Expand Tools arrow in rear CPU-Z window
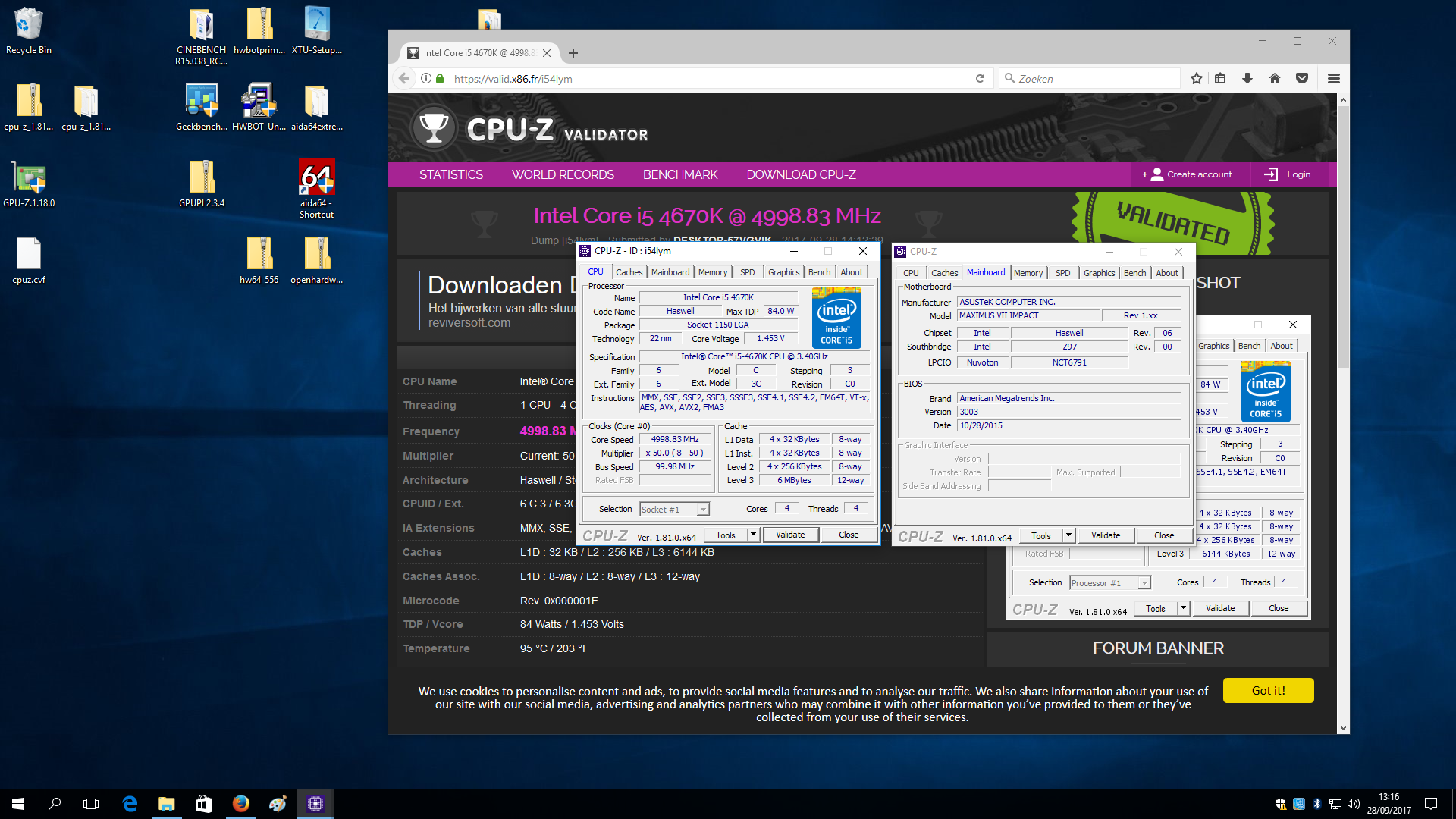 [1183, 608]
